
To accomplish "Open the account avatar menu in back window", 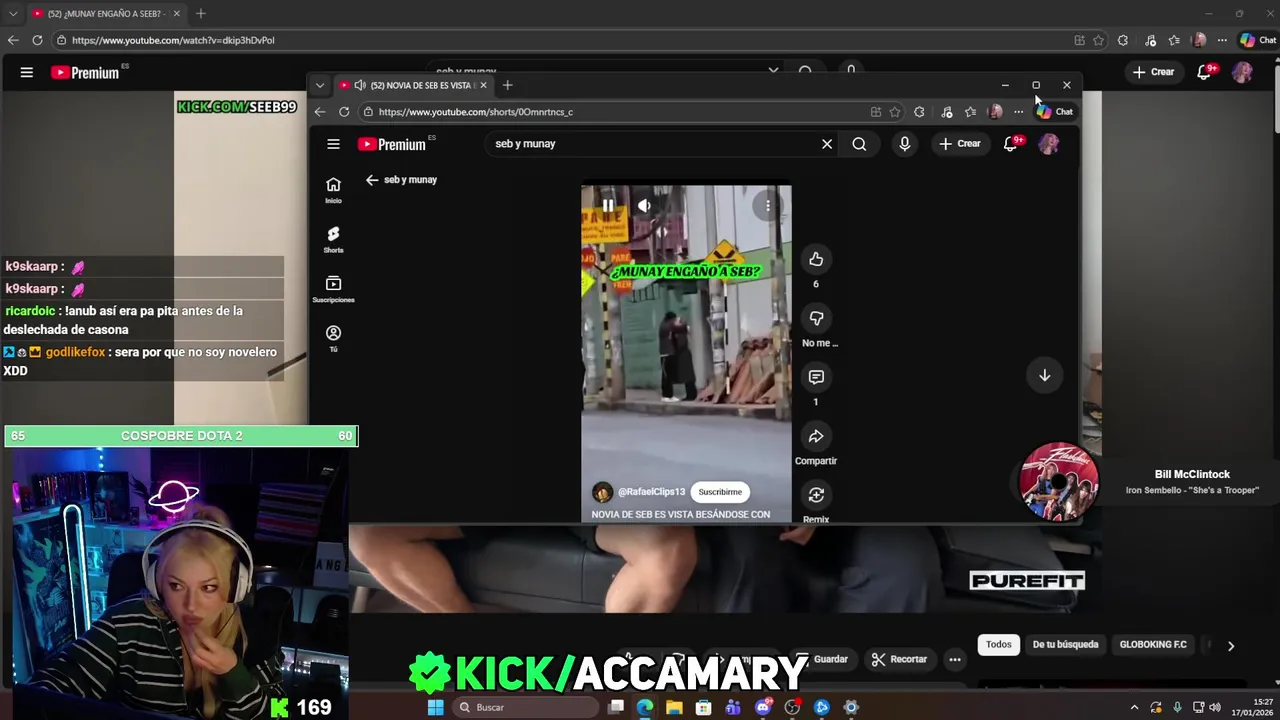I will pyautogui.click(x=1242, y=72).
